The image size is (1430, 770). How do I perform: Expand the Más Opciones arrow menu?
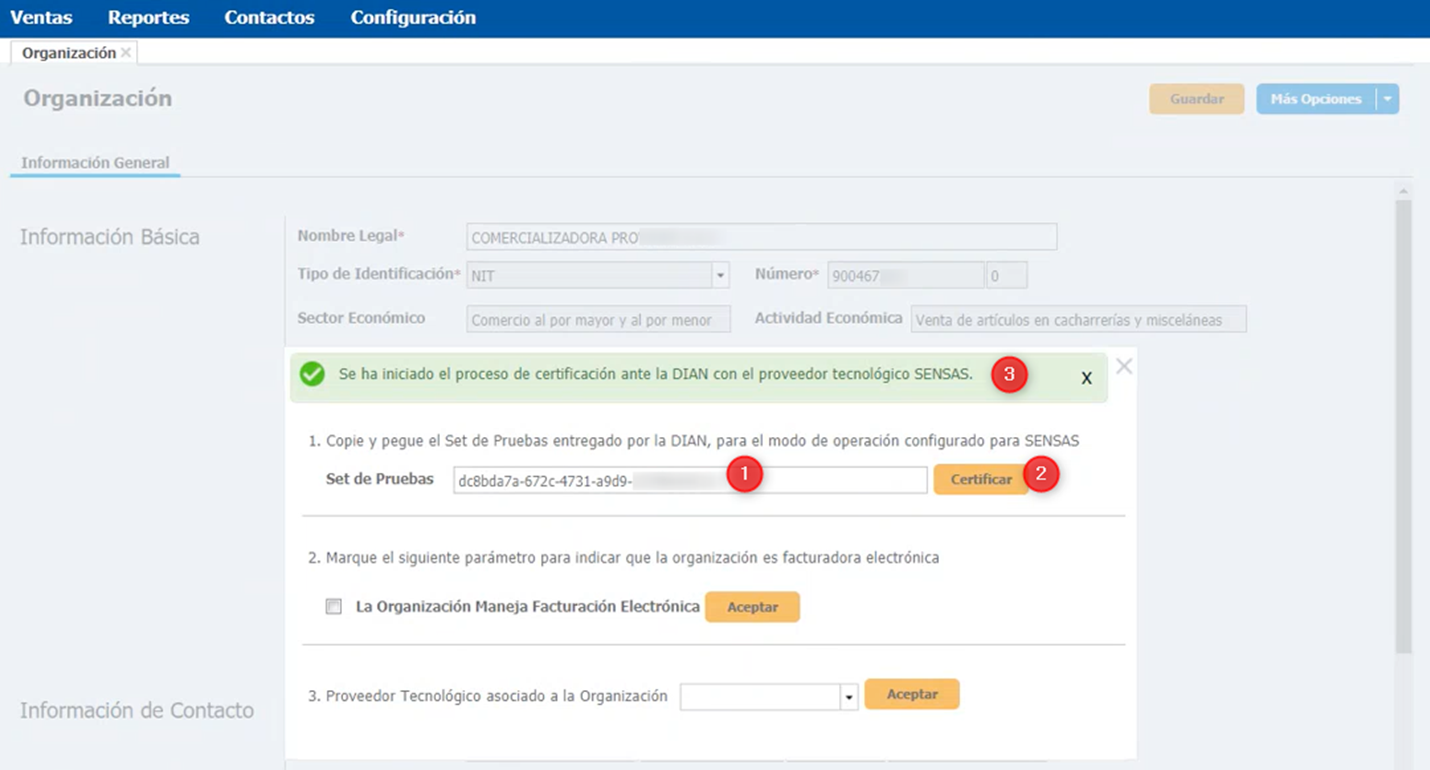pyautogui.click(x=1387, y=99)
